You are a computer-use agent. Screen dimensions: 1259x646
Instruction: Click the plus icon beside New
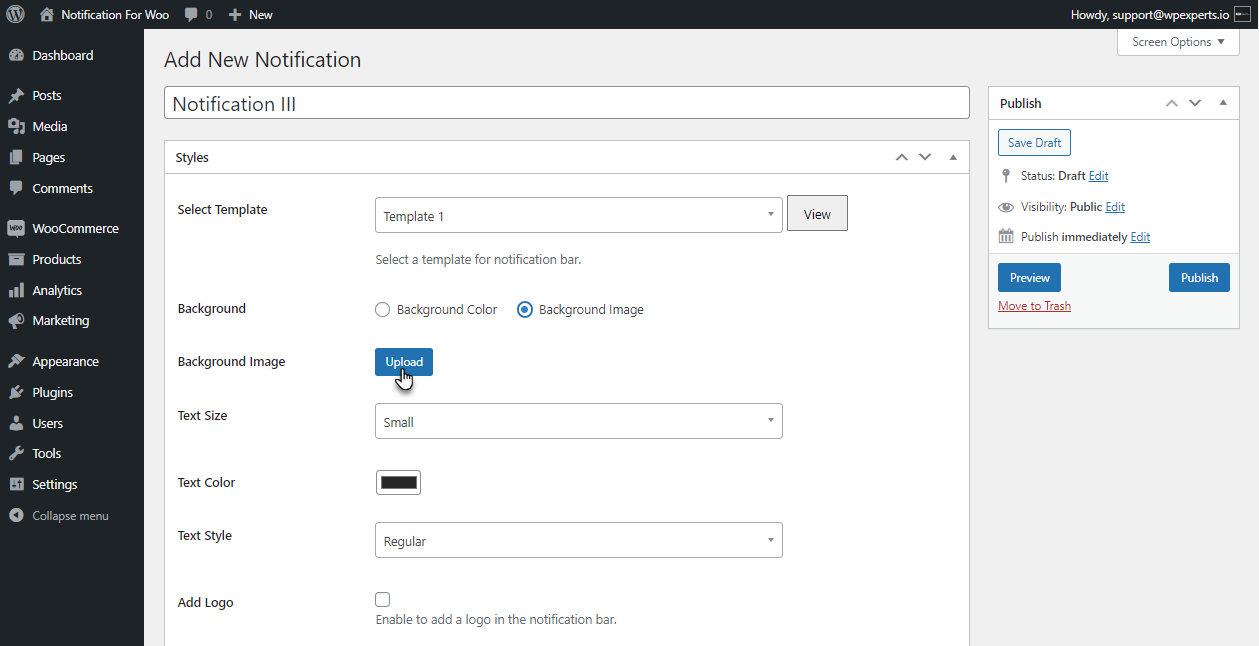tap(235, 15)
